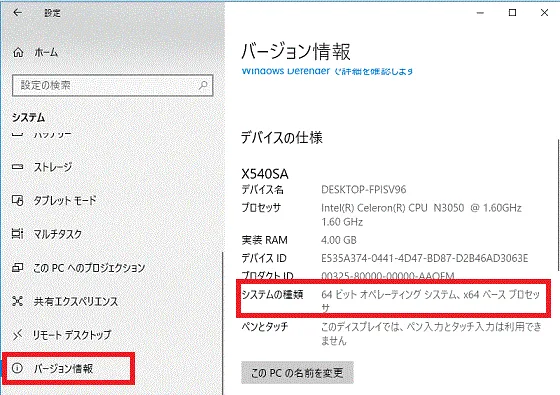
Task: Select the X540SA model name
Action: (265, 174)
